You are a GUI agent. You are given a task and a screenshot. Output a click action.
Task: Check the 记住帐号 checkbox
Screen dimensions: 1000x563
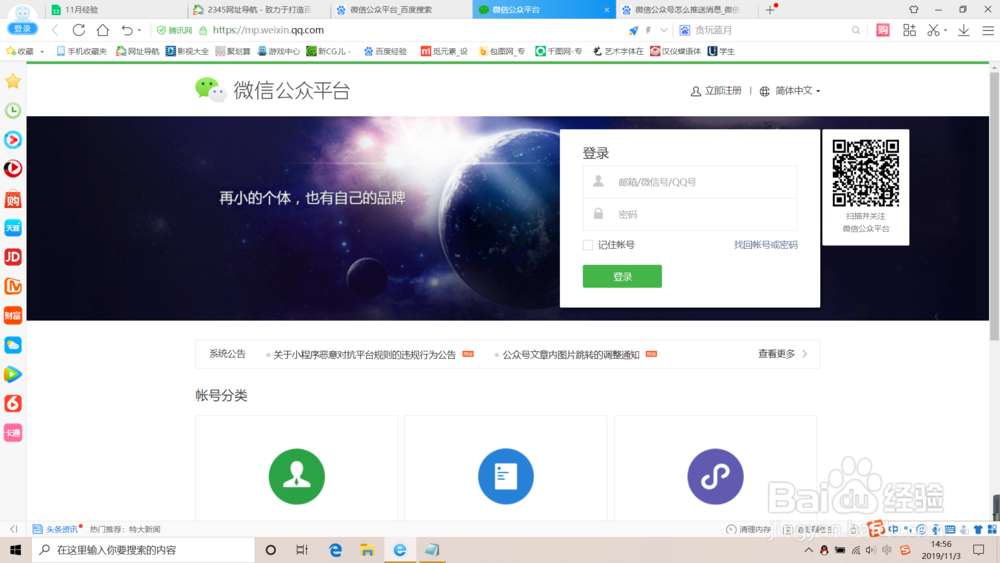[588, 245]
